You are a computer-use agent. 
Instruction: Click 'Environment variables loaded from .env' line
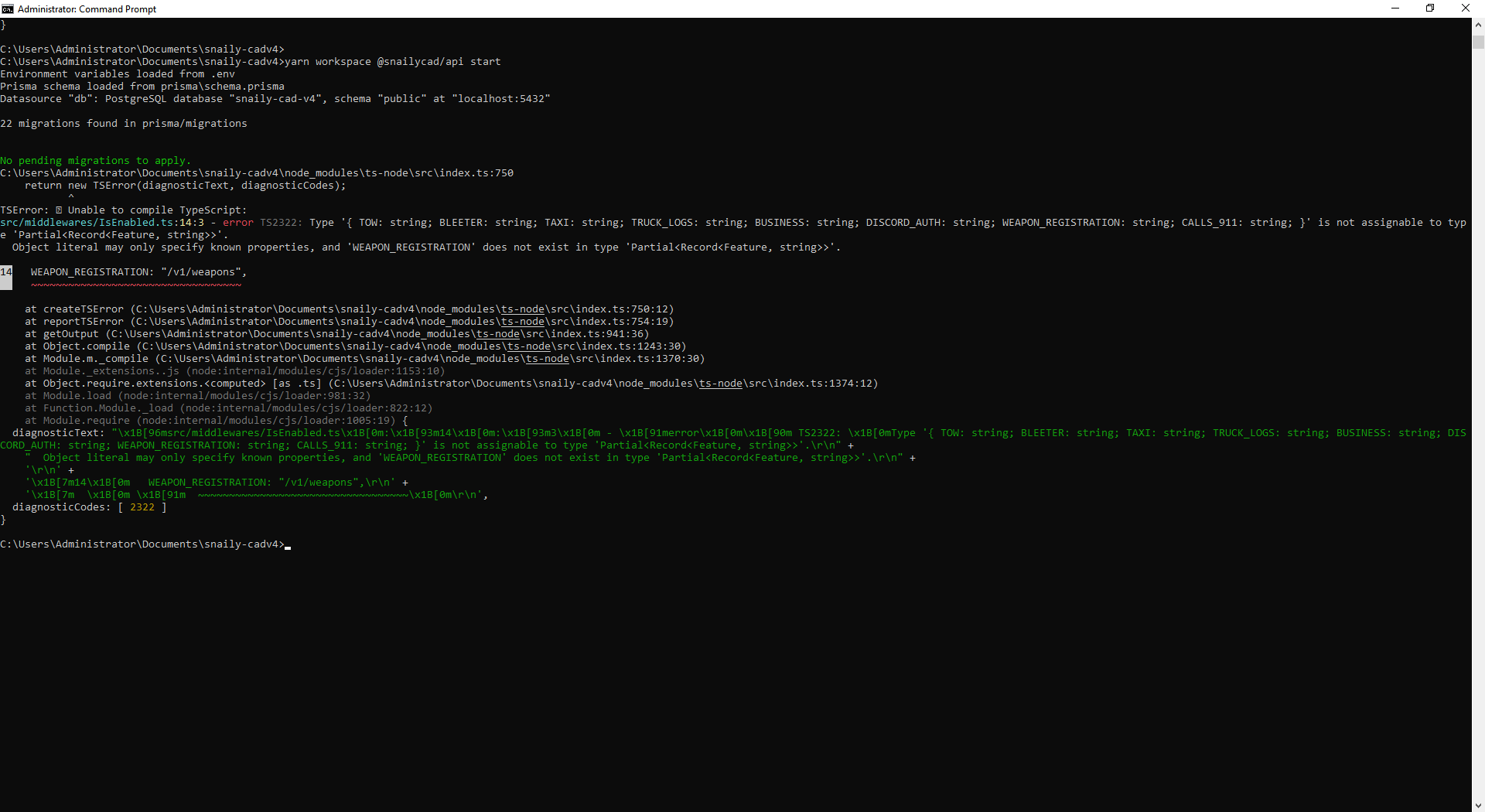[x=118, y=74]
